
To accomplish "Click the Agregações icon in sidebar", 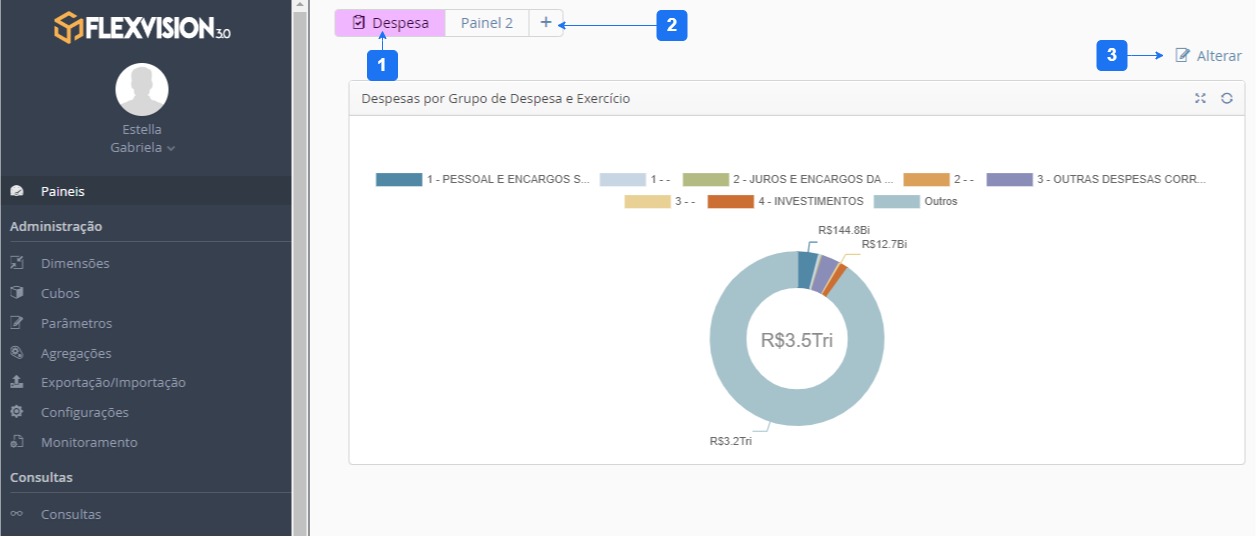I will pyautogui.click(x=17, y=353).
